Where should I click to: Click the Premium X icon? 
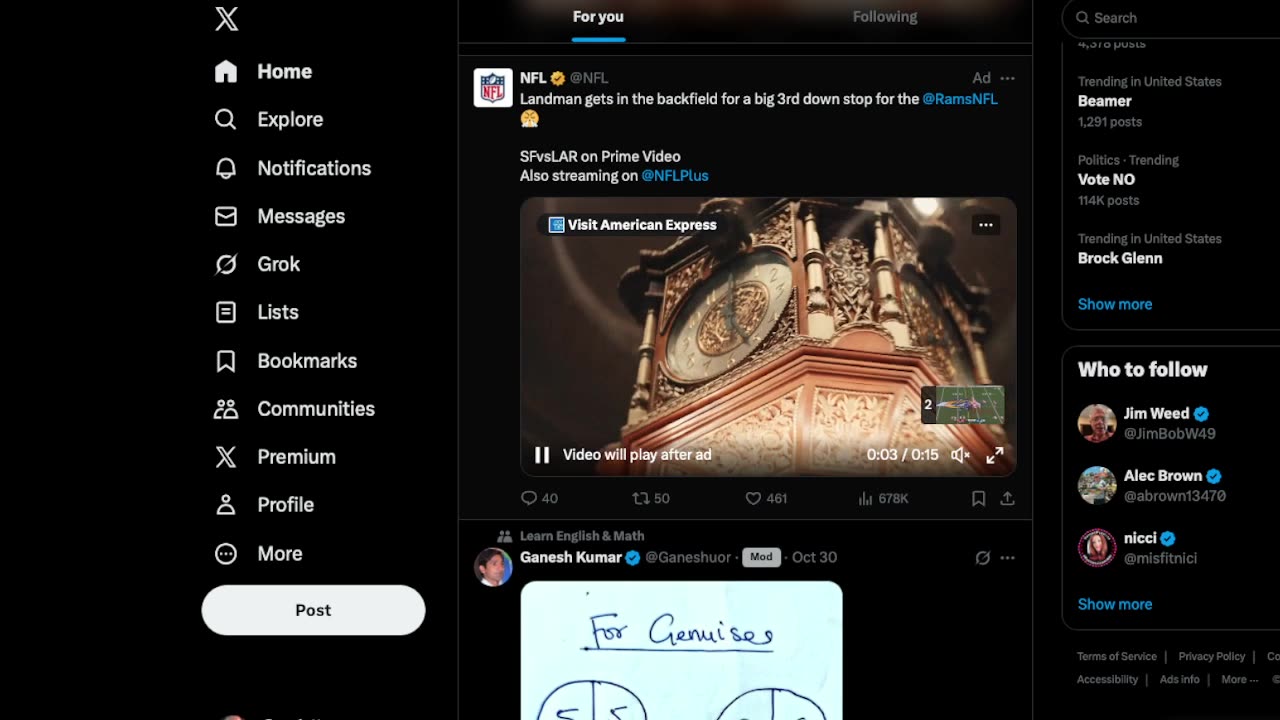[226, 457]
